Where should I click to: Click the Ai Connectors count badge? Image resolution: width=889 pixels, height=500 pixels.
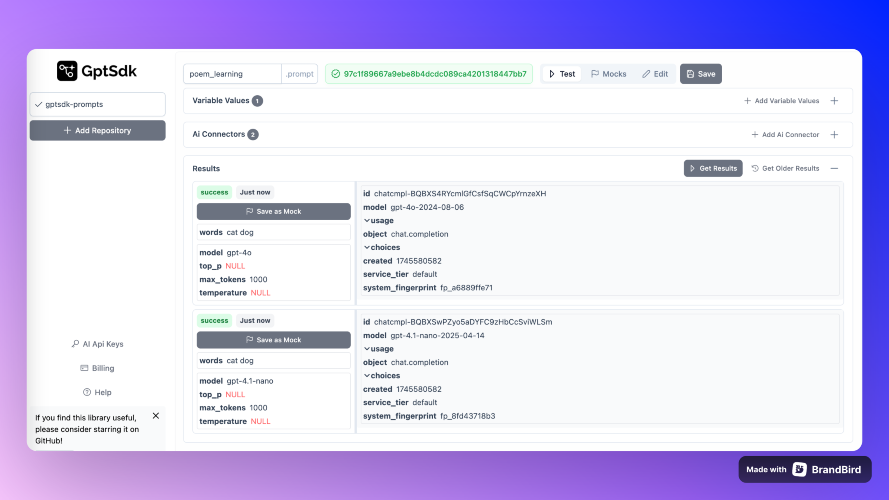pyautogui.click(x=253, y=134)
